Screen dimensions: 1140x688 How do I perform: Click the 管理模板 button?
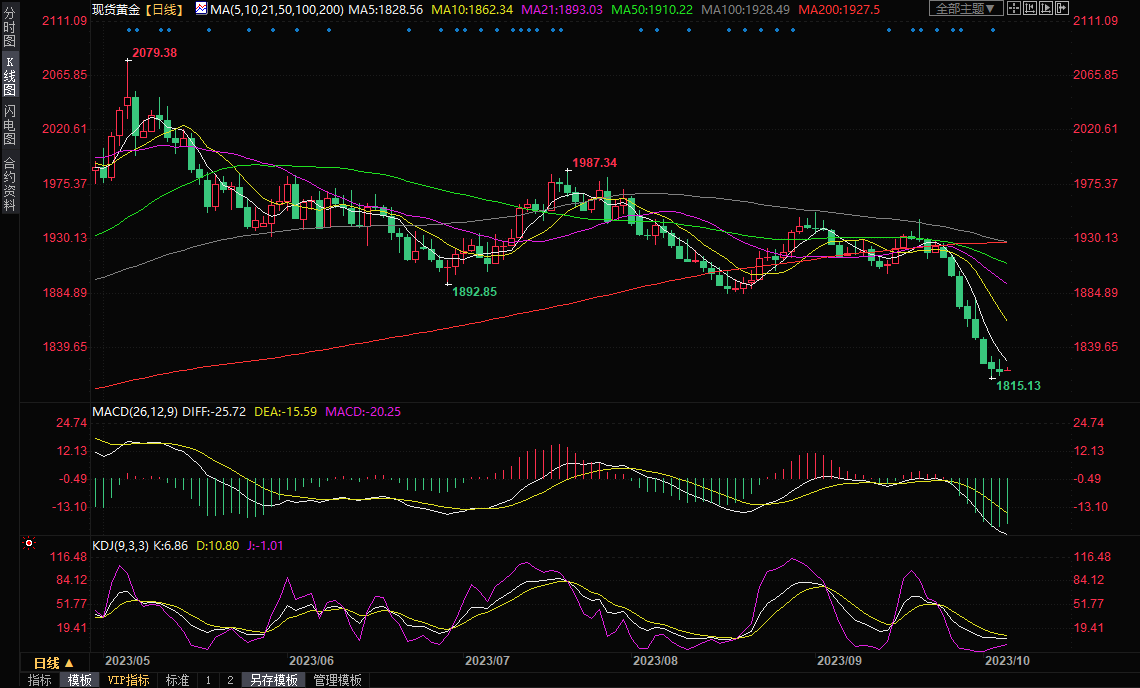pyautogui.click(x=338, y=680)
